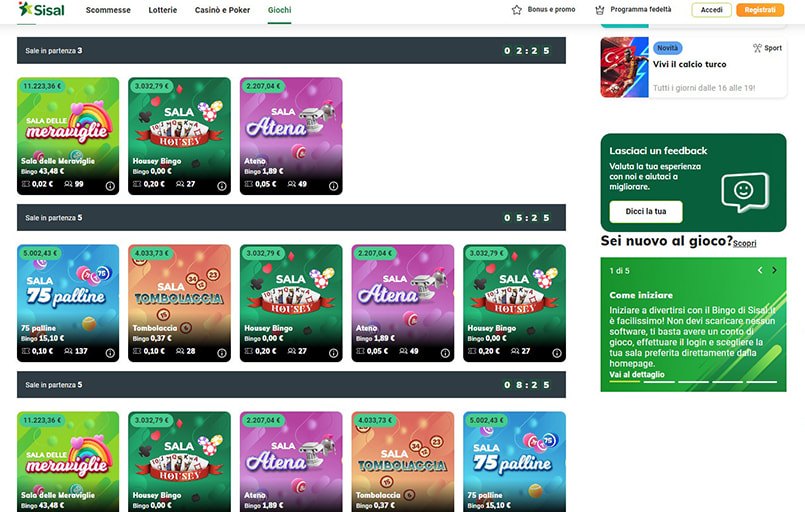Open info icon on first-row Atena card
The height and width of the screenshot is (512, 805).
333,185
